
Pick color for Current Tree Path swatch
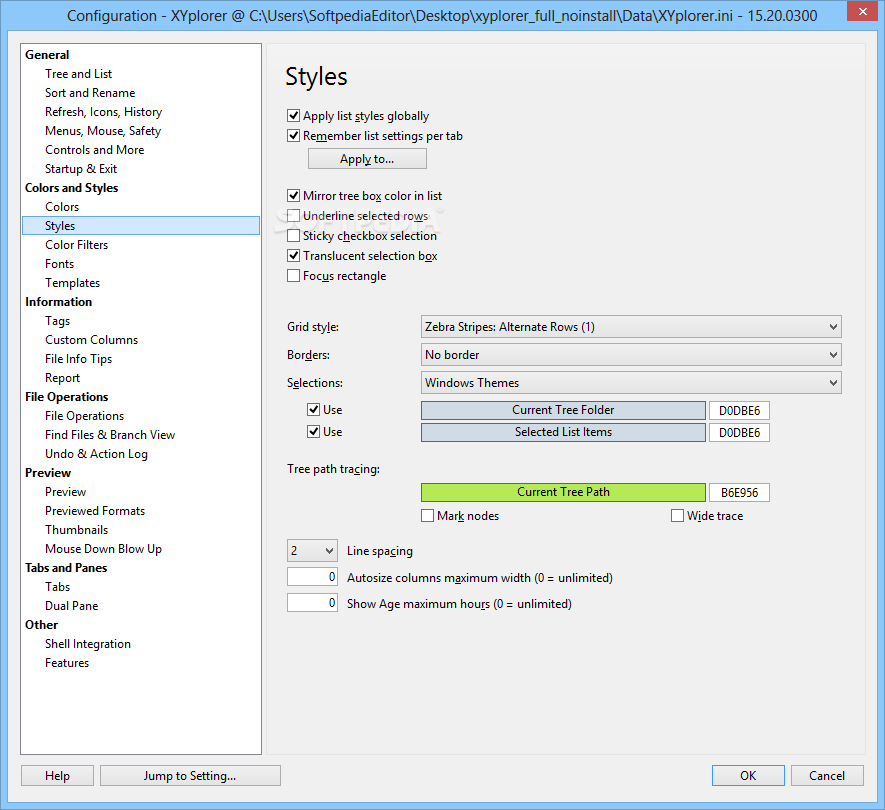tap(563, 492)
